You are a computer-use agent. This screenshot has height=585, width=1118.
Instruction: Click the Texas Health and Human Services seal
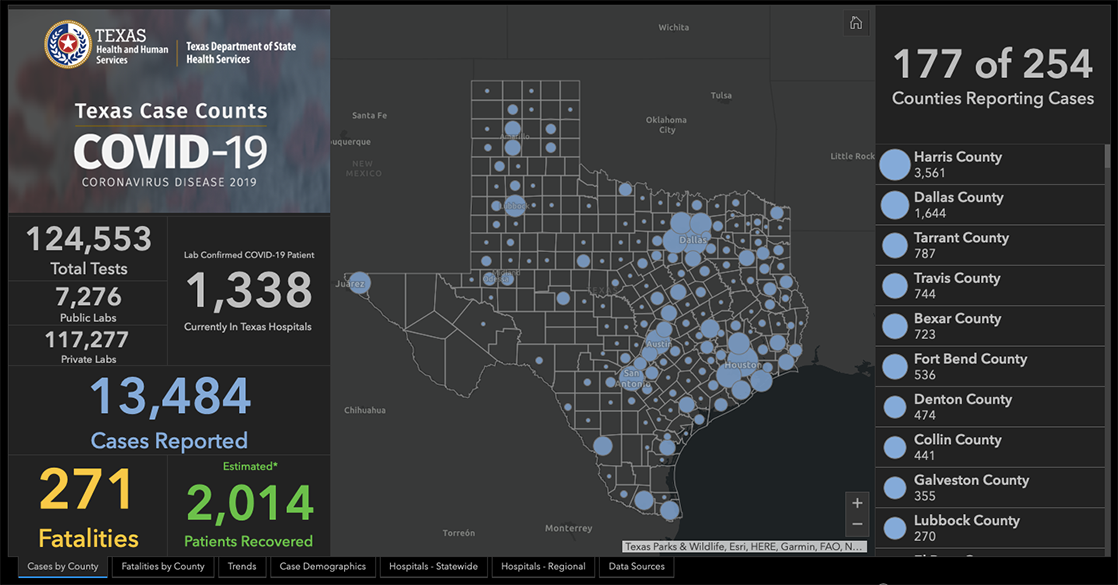pos(67,45)
